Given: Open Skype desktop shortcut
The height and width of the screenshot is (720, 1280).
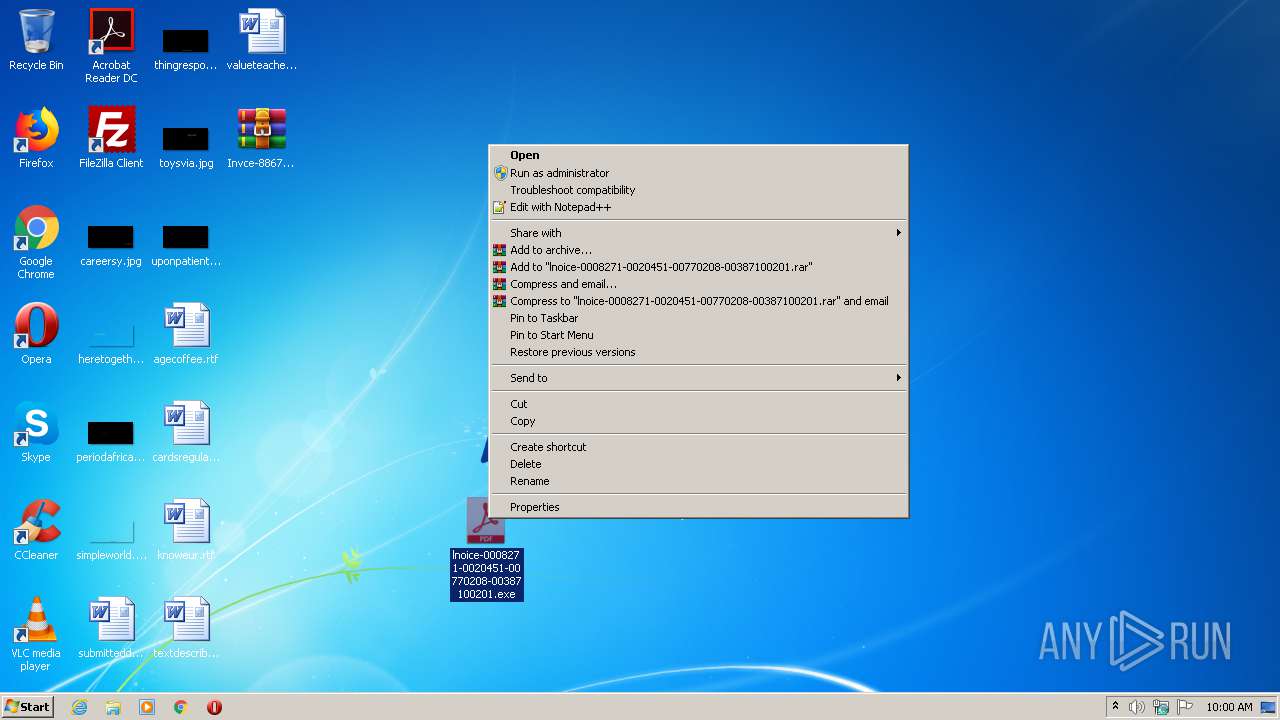Looking at the screenshot, I should click(x=36, y=432).
